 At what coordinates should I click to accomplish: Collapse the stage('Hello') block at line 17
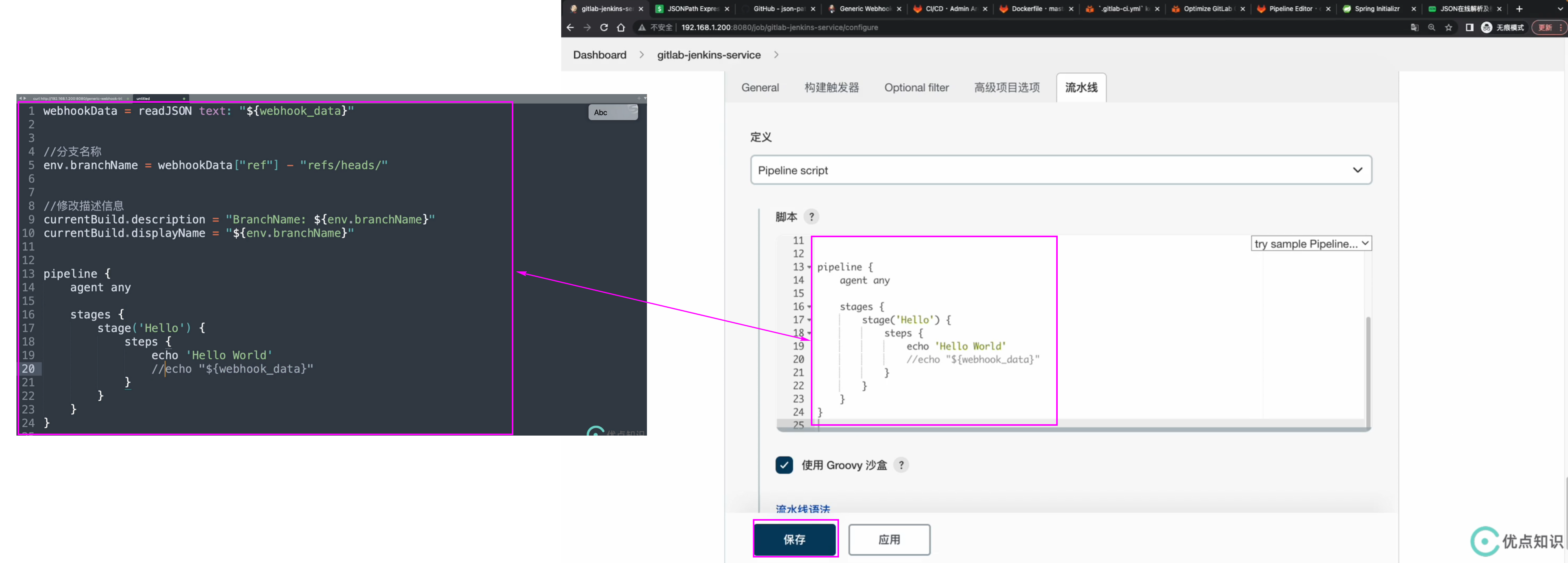click(810, 320)
